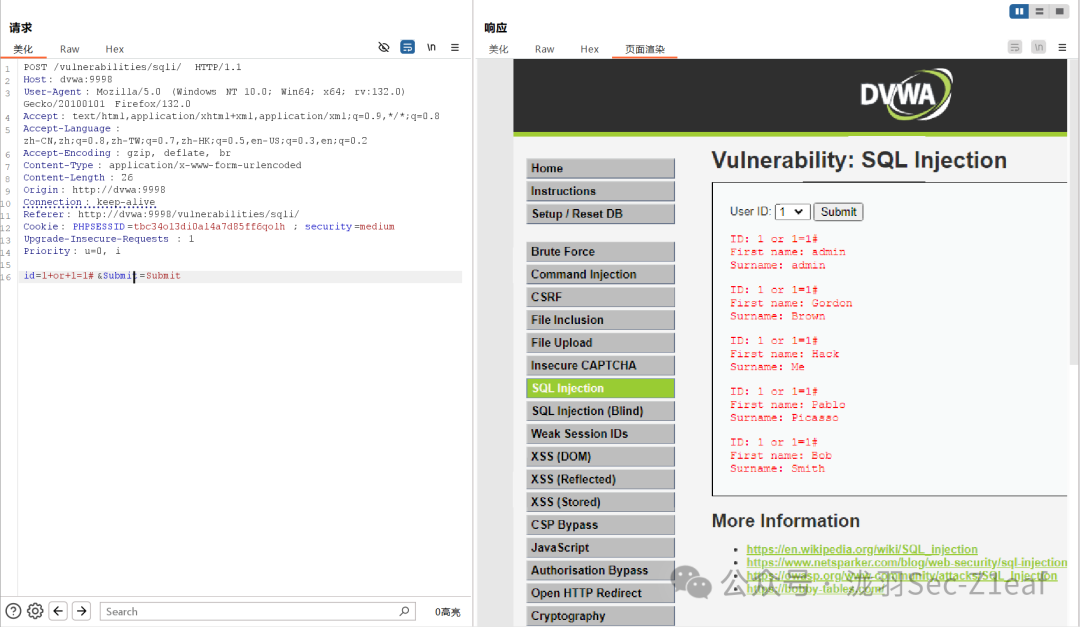Open JavaScript menu item
This screenshot has width=1080, height=627.
[600, 547]
